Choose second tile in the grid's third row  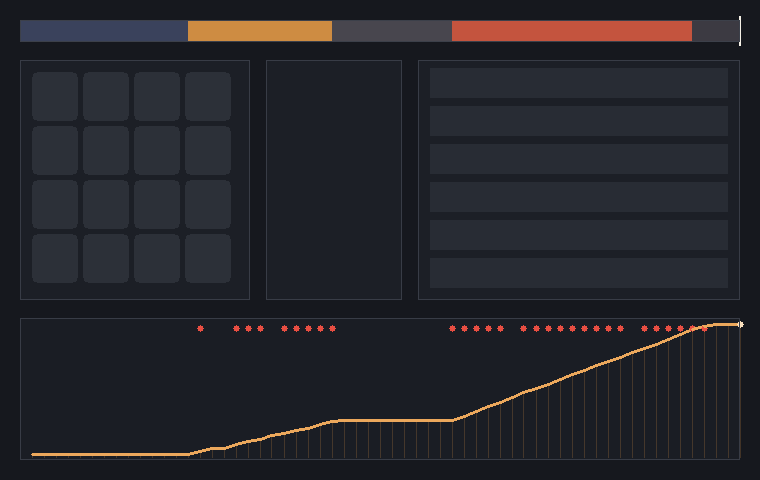106,205
